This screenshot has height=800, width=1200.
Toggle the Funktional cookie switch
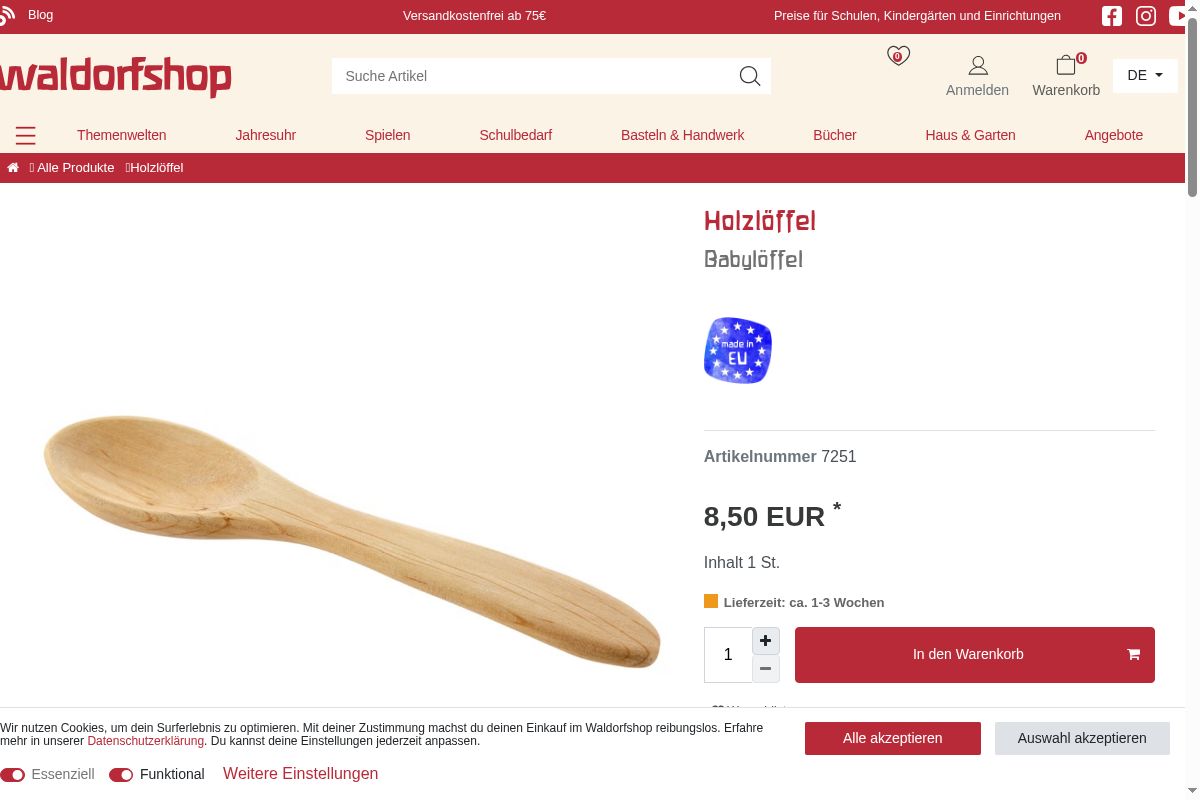click(121, 775)
